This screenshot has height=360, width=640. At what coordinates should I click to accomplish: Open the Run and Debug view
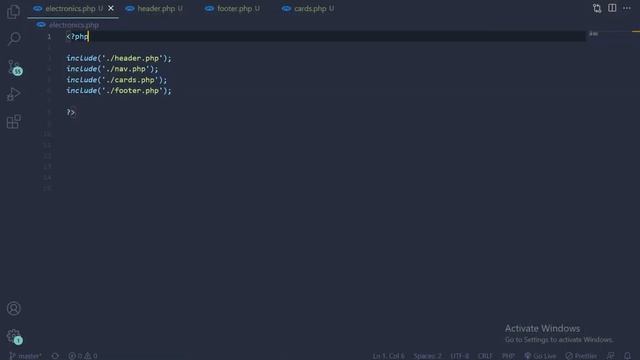pyautogui.click(x=13, y=94)
